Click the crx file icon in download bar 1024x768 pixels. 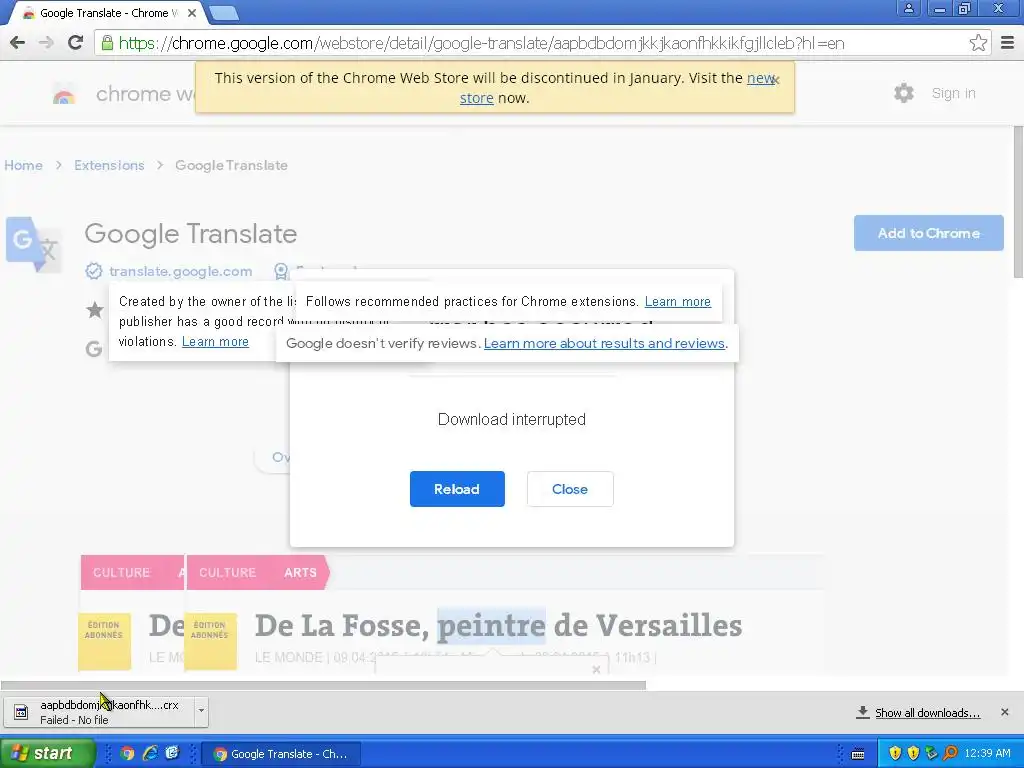[x=21, y=712]
